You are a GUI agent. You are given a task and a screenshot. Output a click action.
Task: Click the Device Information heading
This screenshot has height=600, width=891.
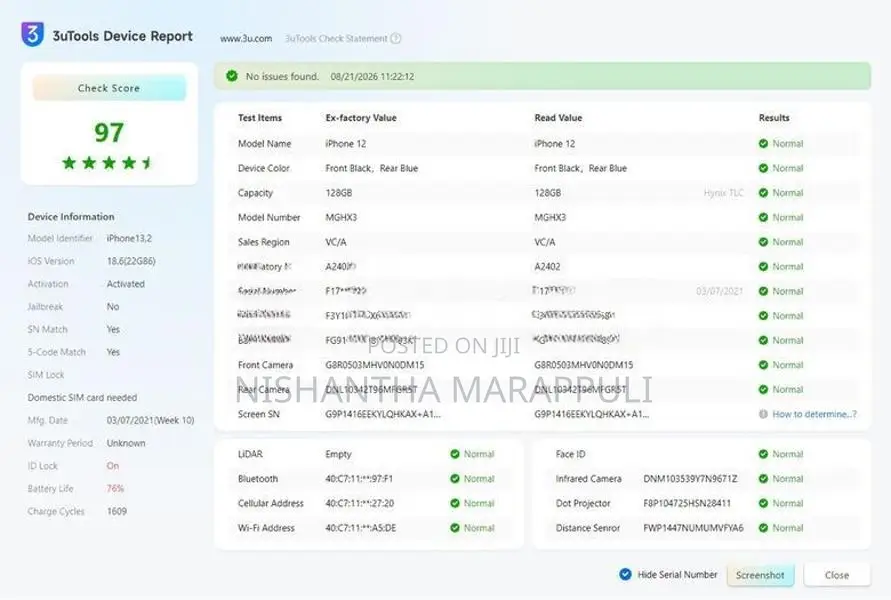(x=71, y=217)
